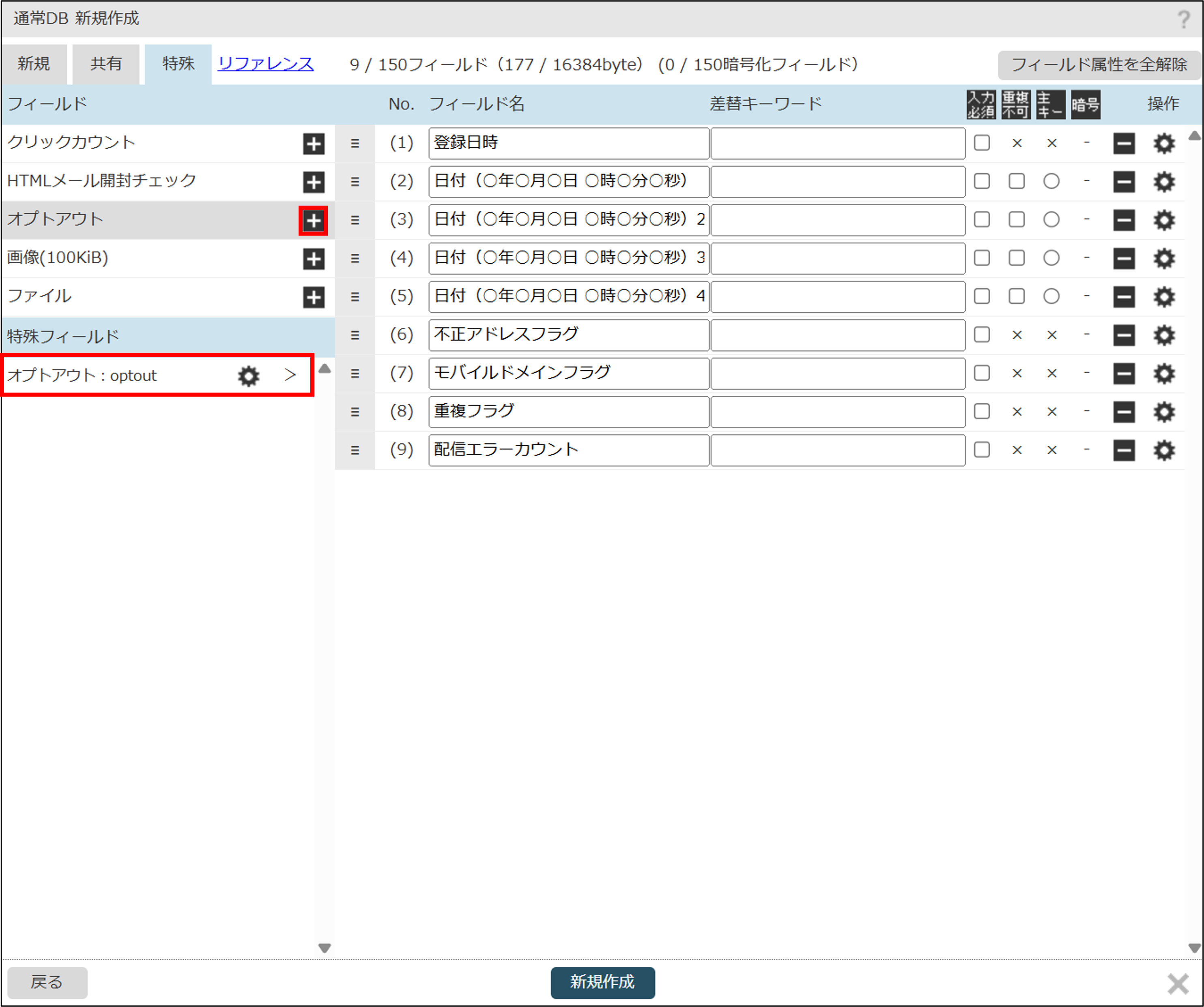Open help question mark icon
The width and height of the screenshot is (1204, 1007).
1183,19
